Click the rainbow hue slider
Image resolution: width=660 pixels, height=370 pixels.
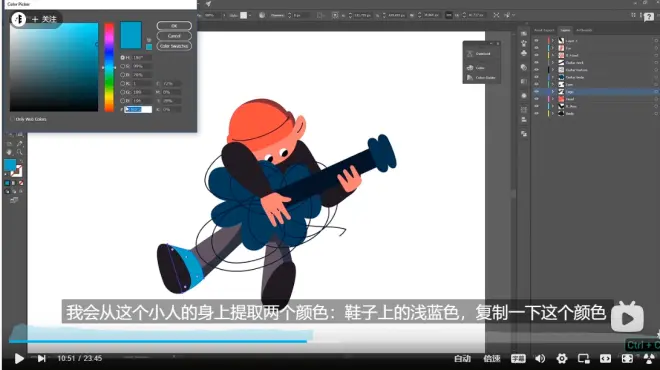pos(109,67)
